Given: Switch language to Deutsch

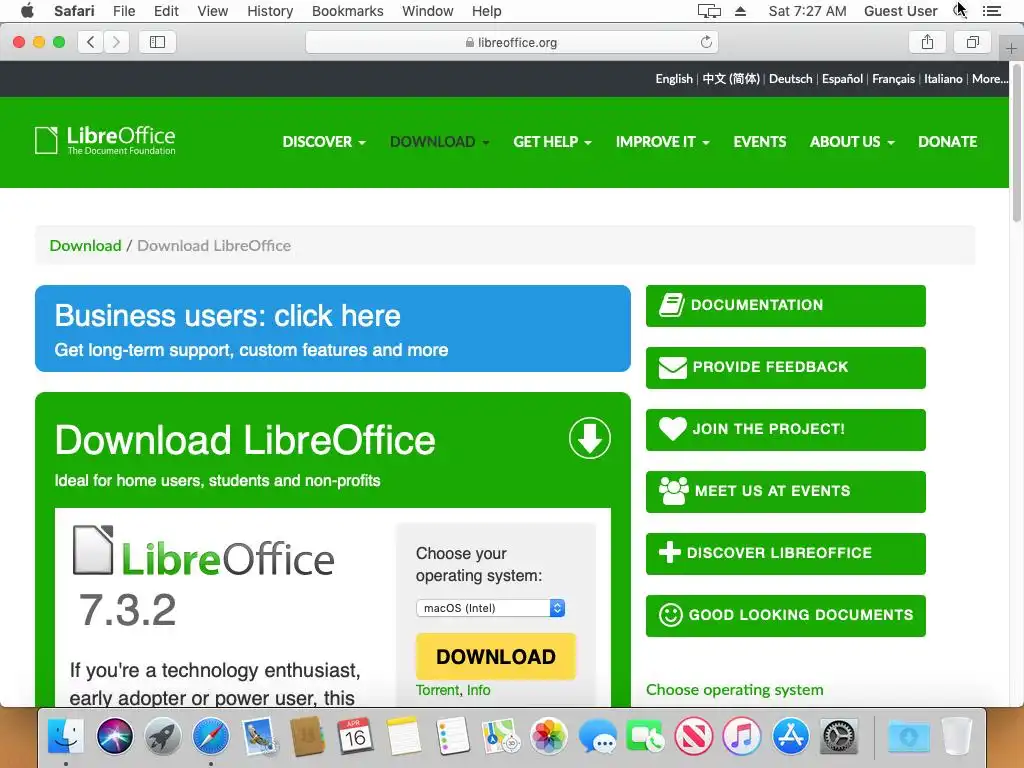Looking at the screenshot, I should (x=791, y=79).
